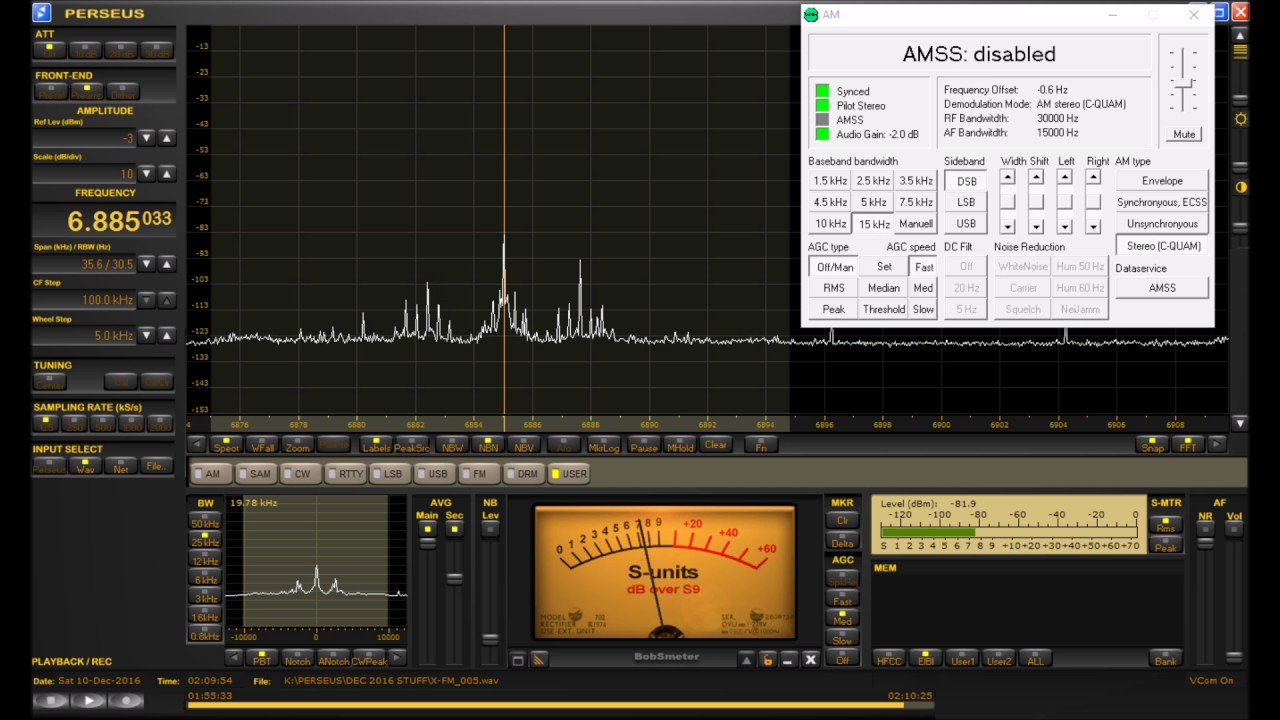The image size is (1280, 720).
Task: Click the Perseus logo icon in title bar
Action: [41, 13]
